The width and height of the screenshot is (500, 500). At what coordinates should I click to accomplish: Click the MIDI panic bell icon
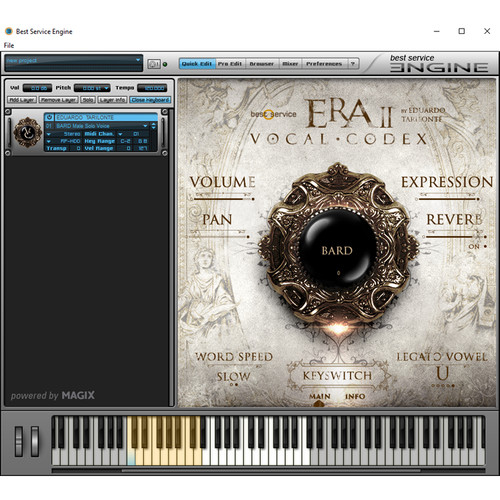(x=154, y=64)
